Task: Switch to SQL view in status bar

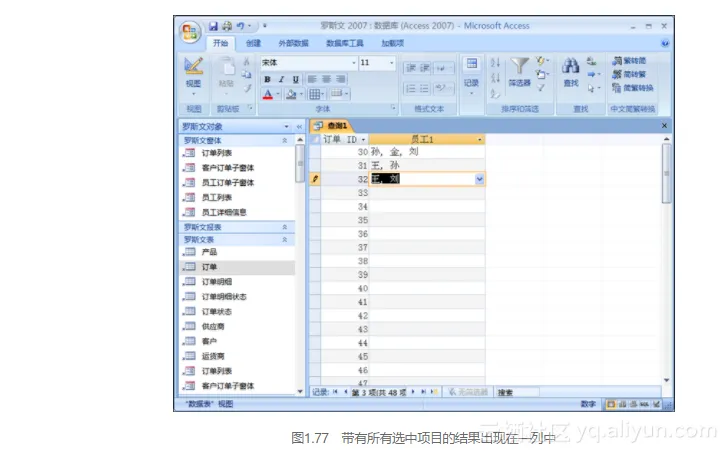Action: click(644, 404)
